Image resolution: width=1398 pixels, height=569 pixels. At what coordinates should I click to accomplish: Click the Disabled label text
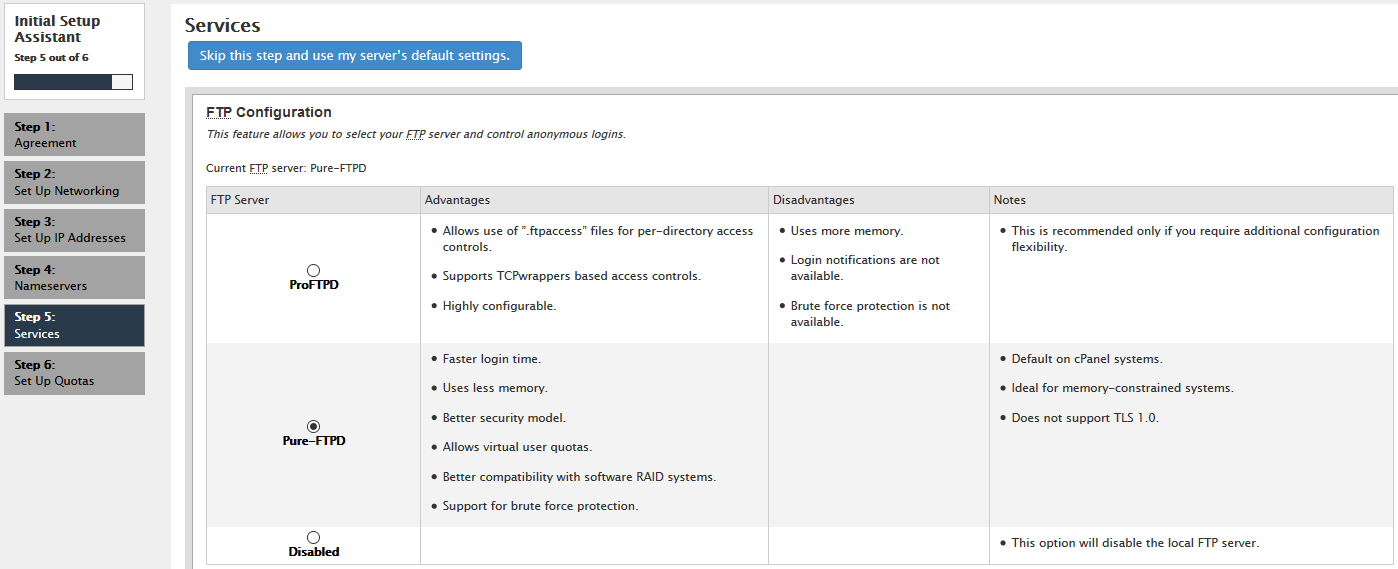click(314, 552)
